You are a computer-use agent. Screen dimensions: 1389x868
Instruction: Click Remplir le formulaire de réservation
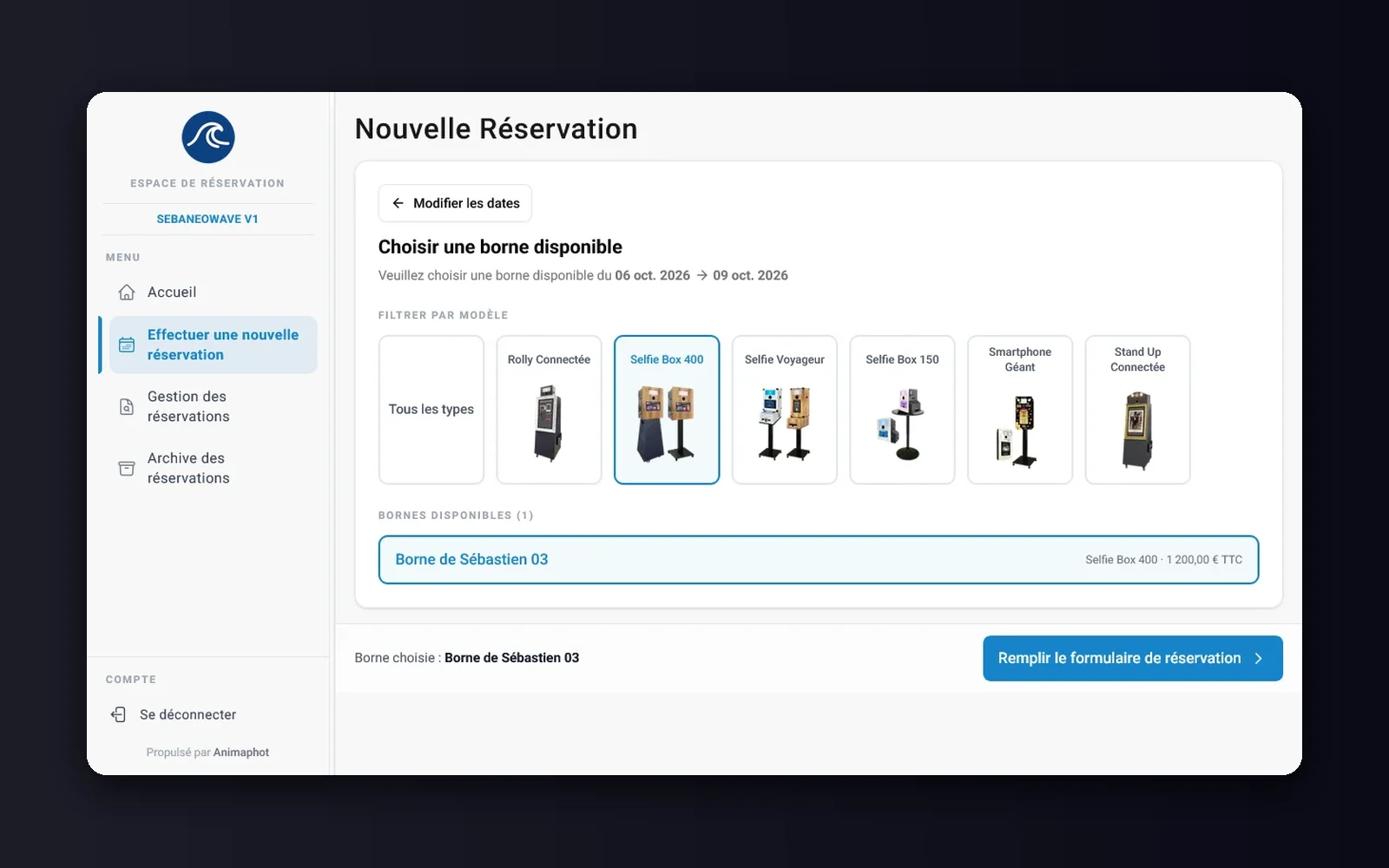[1133, 659]
